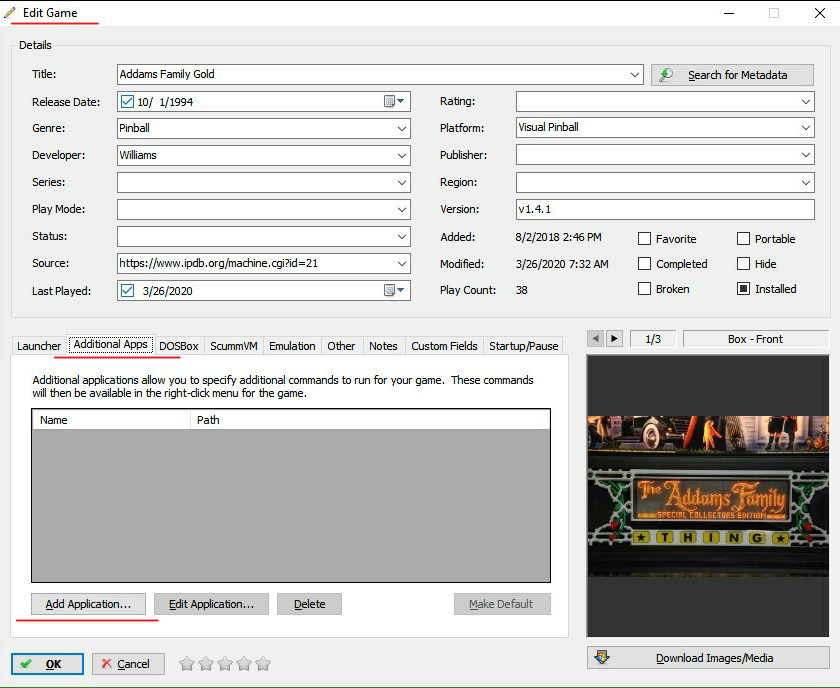Set rating to three stars
Viewport: 840px width, 688px height.
(225, 664)
